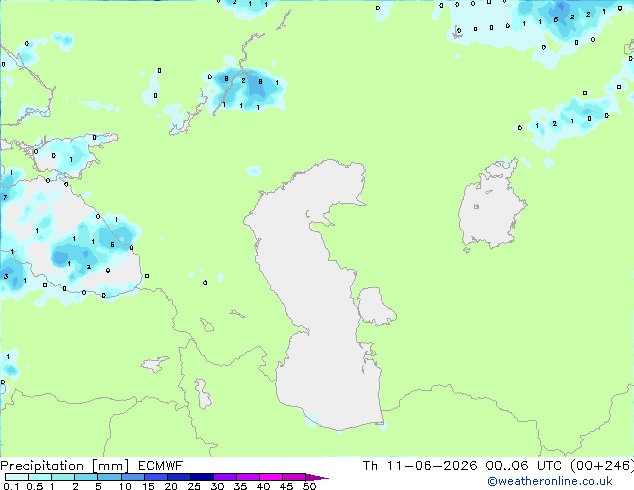634x490 pixels.
Task: Click the legend tick label '25'
Action: coord(194,486)
